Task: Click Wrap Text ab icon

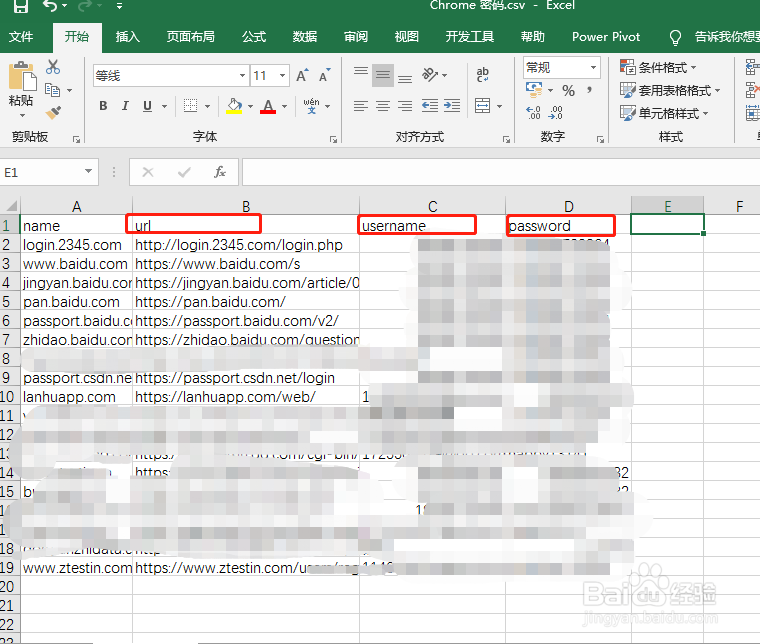Action: coord(482,75)
